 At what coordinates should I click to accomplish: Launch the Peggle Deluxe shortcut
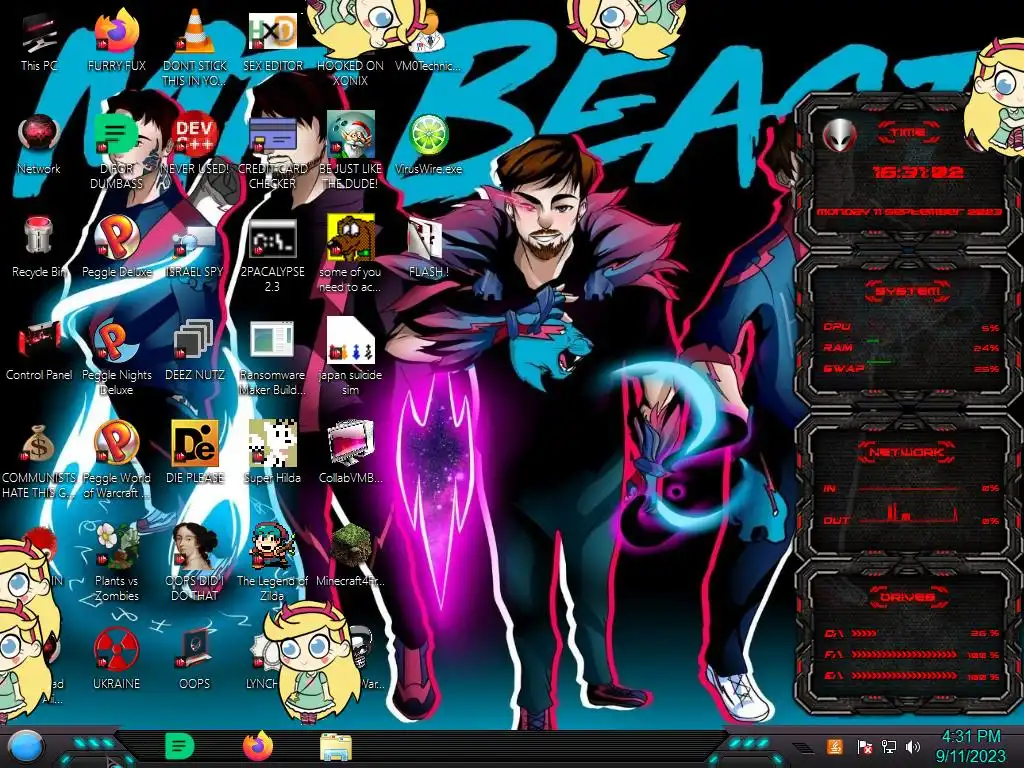coord(116,248)
